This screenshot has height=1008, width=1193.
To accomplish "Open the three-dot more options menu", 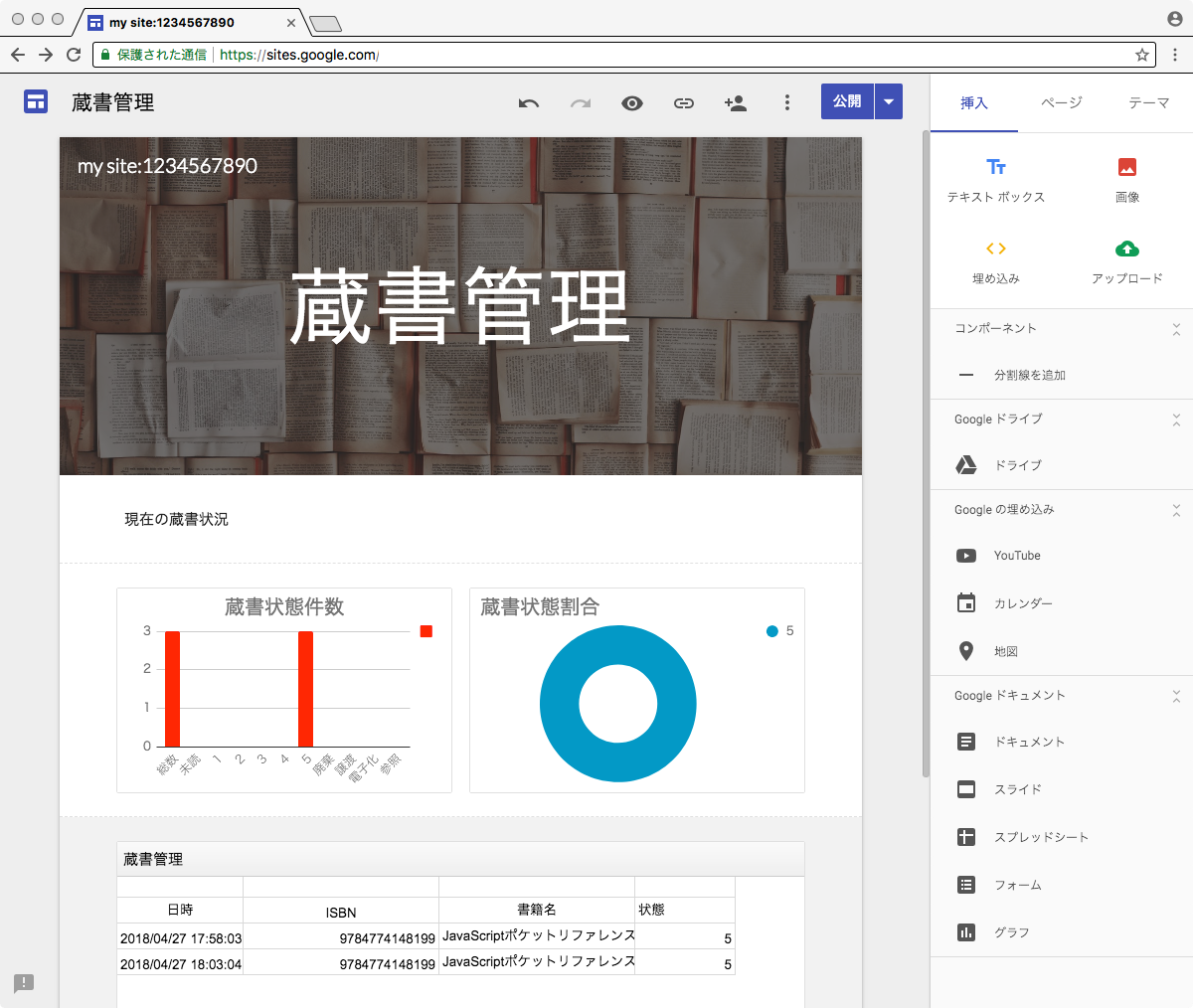I will 787,103.
